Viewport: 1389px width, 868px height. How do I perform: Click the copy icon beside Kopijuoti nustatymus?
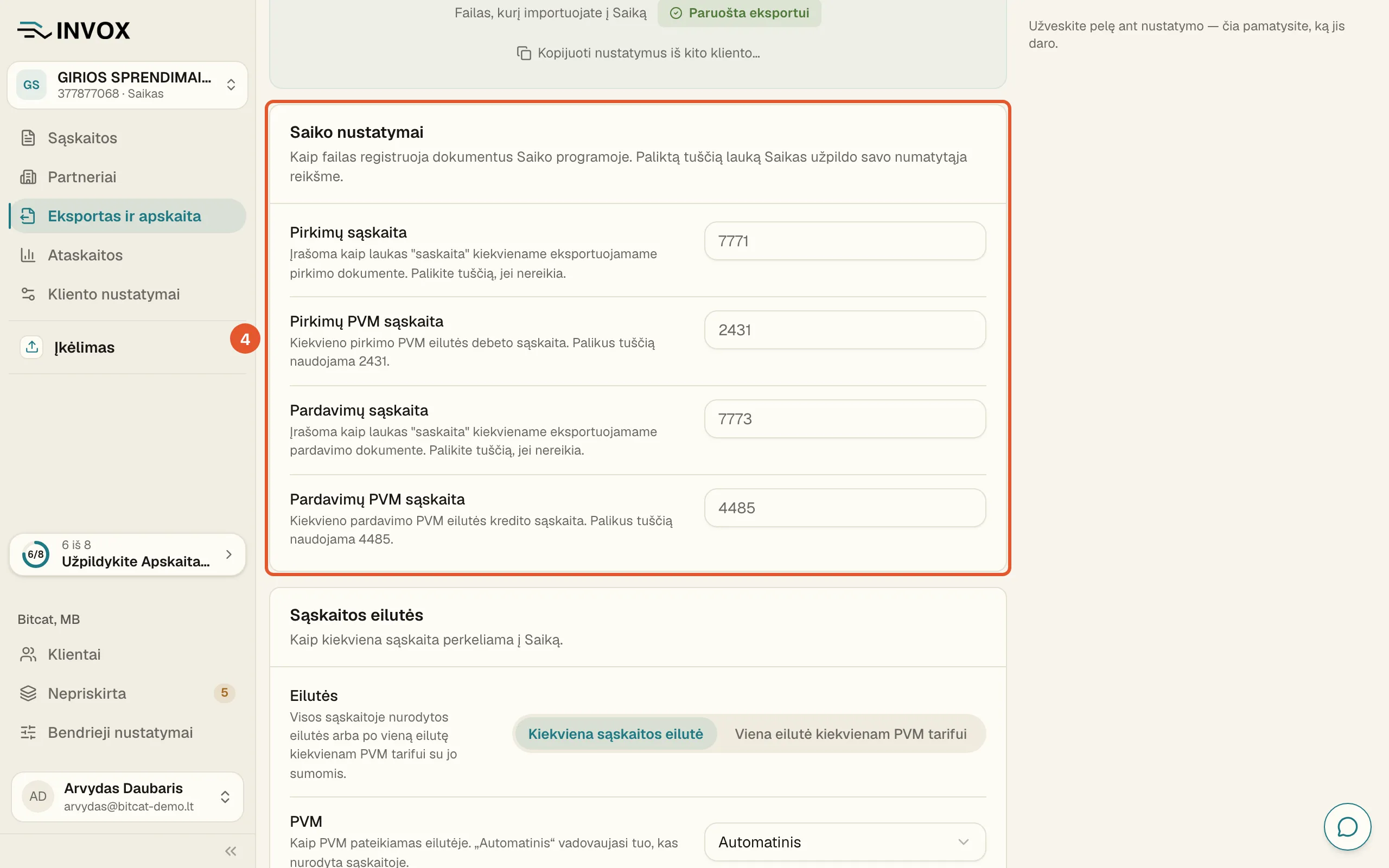524,53
